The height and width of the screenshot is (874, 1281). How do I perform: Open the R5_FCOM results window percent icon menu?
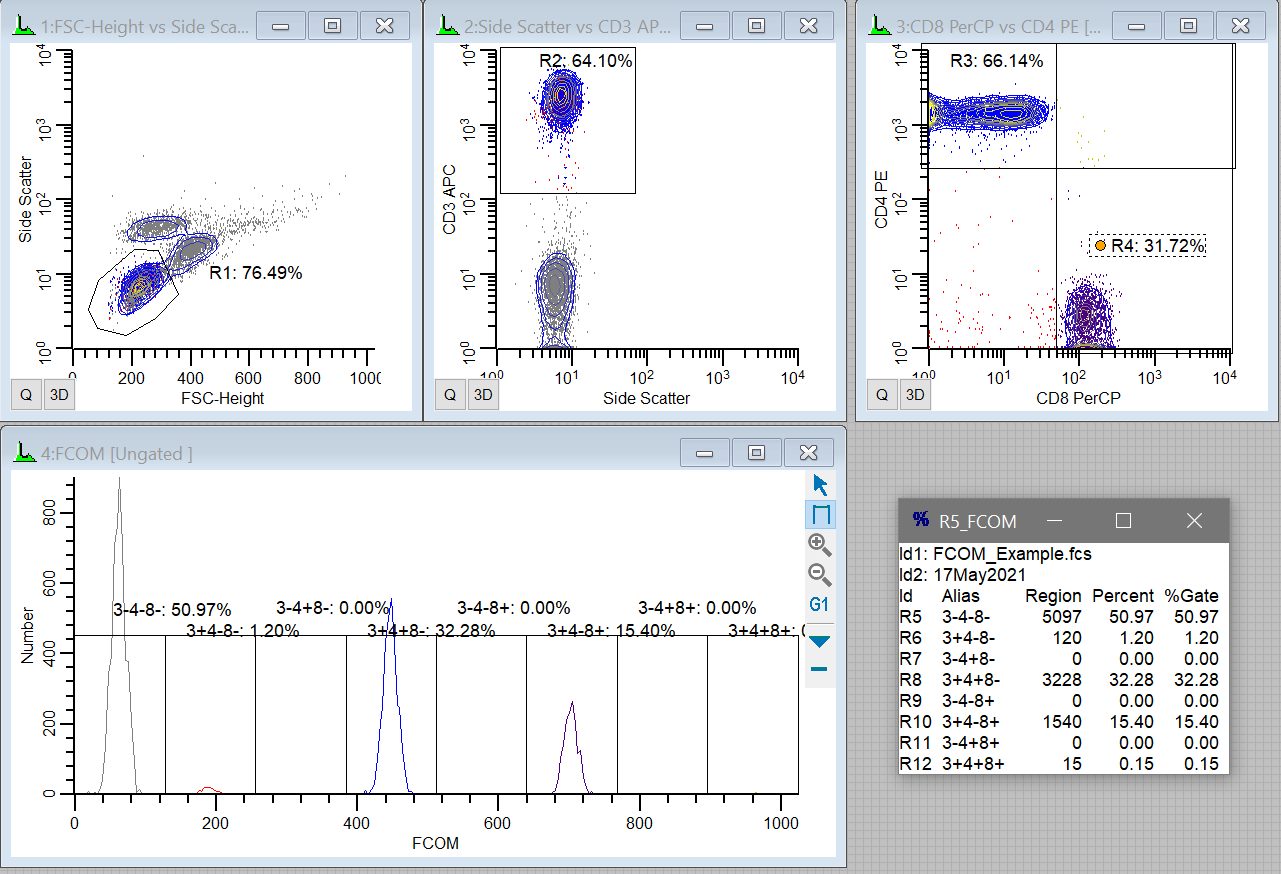pyautogui.click(x=920, y=521)
